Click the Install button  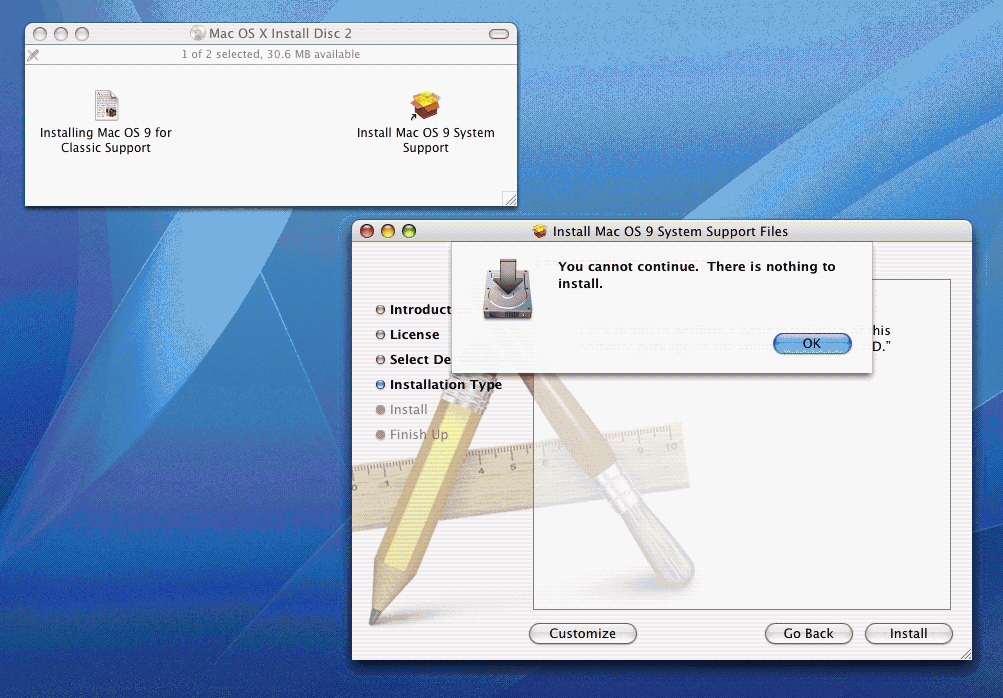click(908, 633)
